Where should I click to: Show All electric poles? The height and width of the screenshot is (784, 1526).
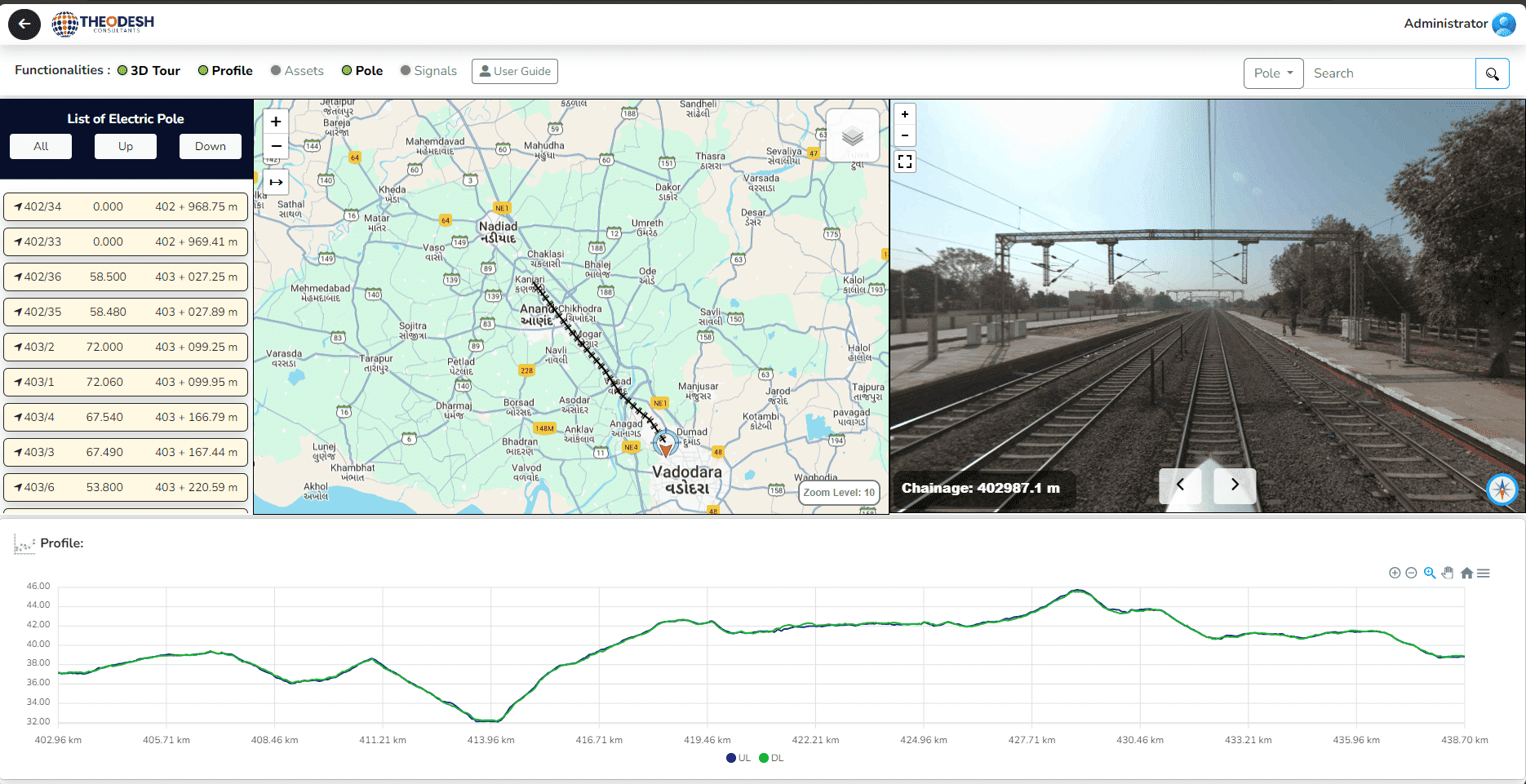click(x=41, y=146)
